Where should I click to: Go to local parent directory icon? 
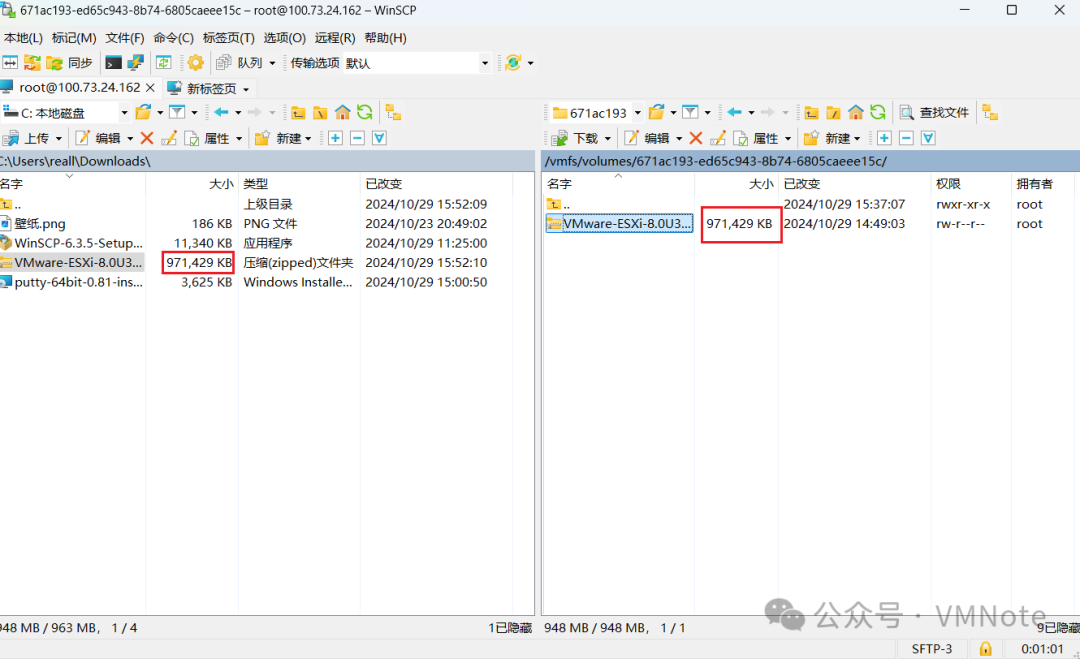tap(298, 113)
